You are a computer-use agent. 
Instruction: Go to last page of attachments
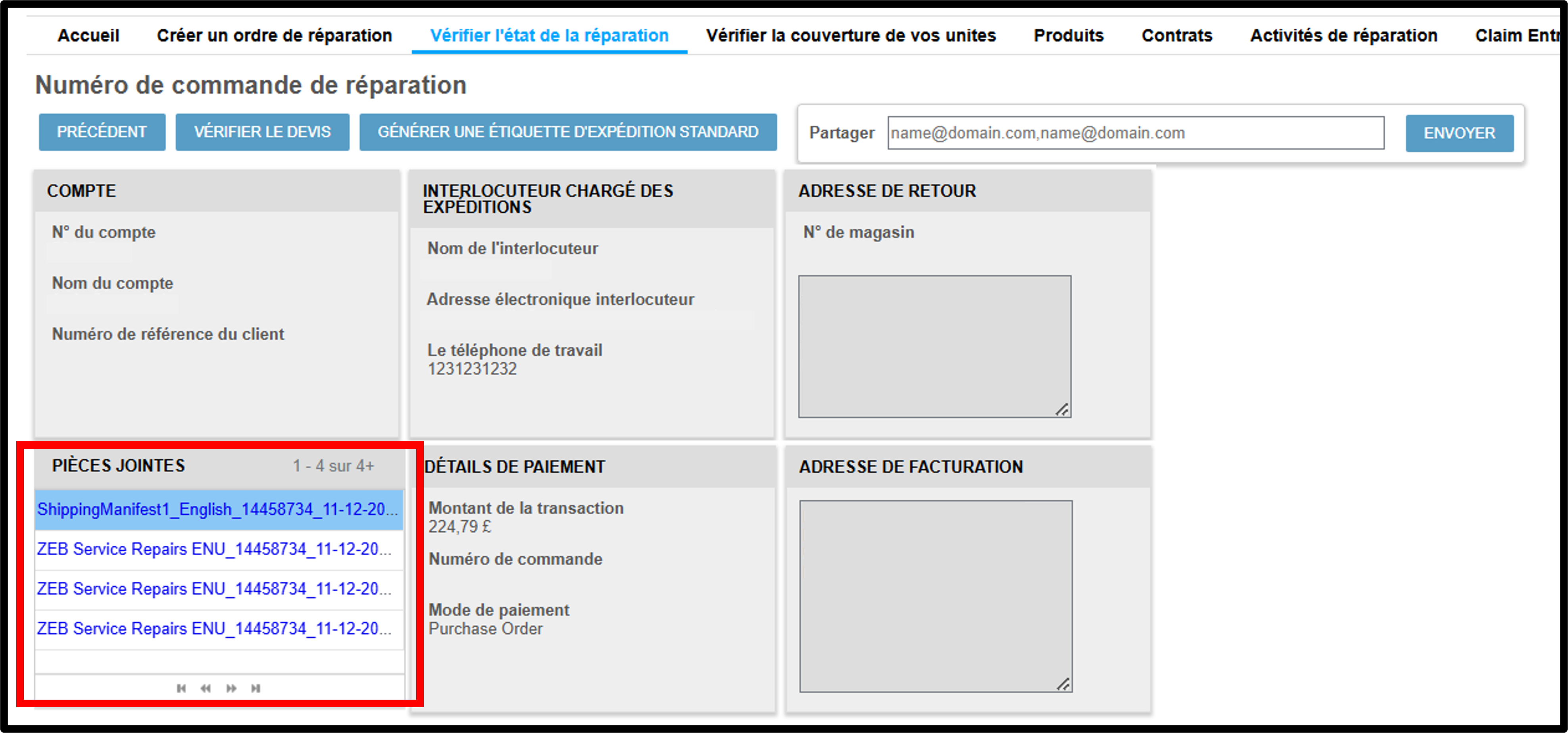[256, 688]
